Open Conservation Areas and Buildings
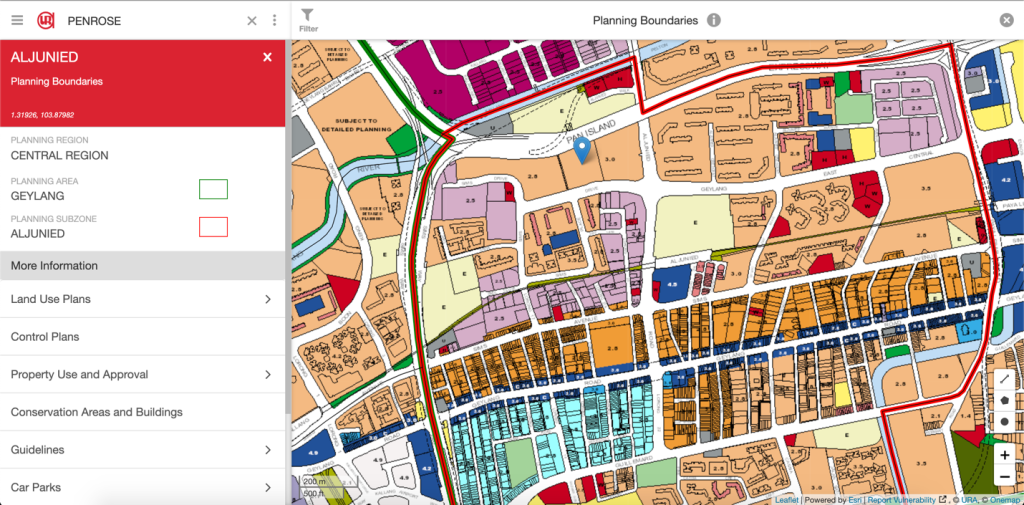Viewport: 1024px width, 505px height. coord(142,412)
